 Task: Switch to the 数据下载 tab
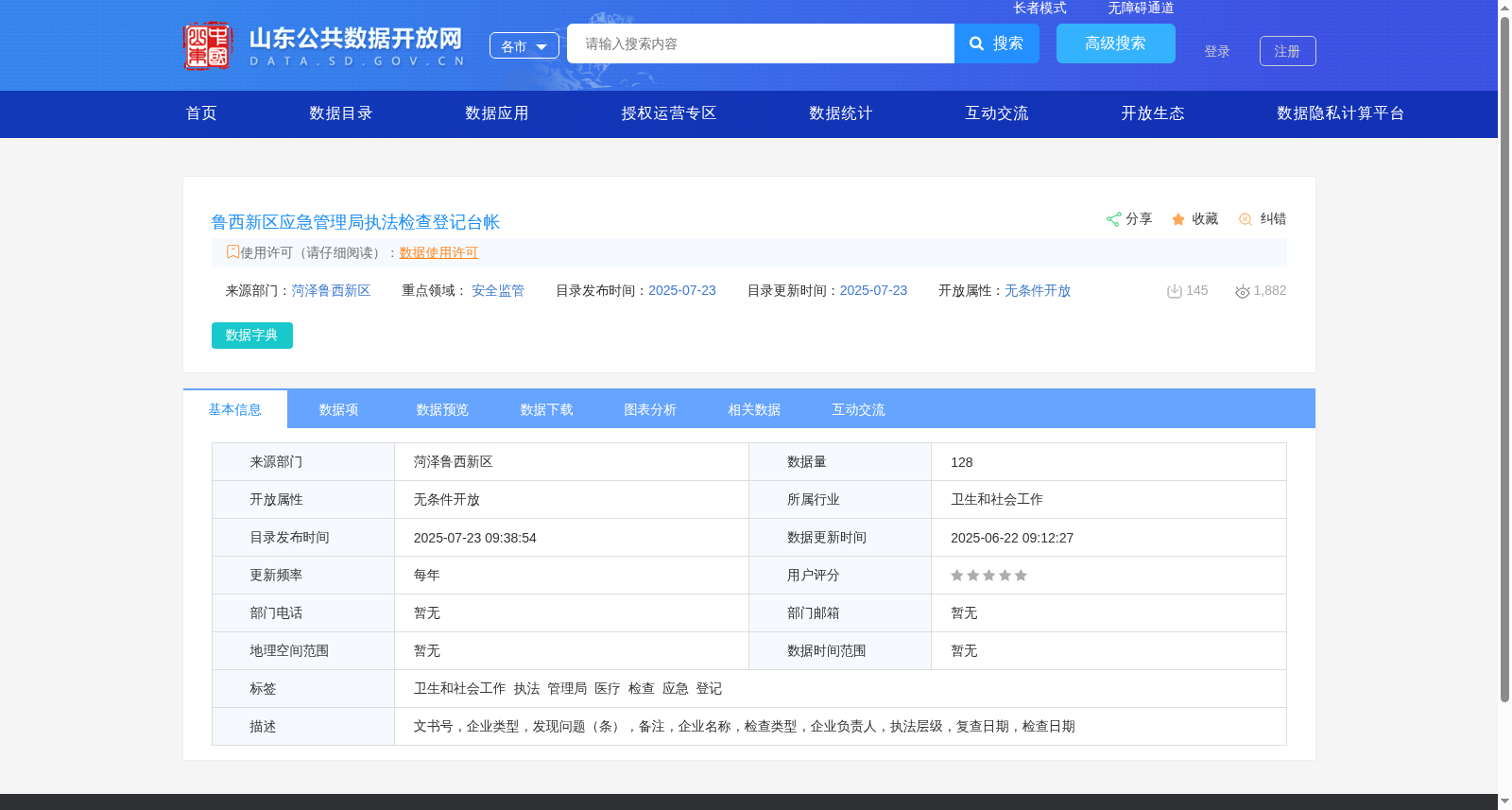[x=546, y=409]
